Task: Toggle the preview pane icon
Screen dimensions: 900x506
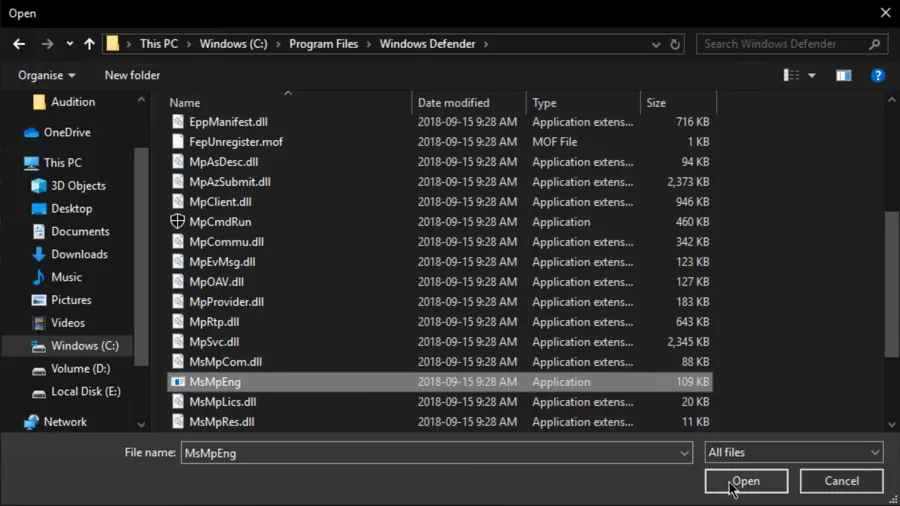Action: (x=843, y=75)
